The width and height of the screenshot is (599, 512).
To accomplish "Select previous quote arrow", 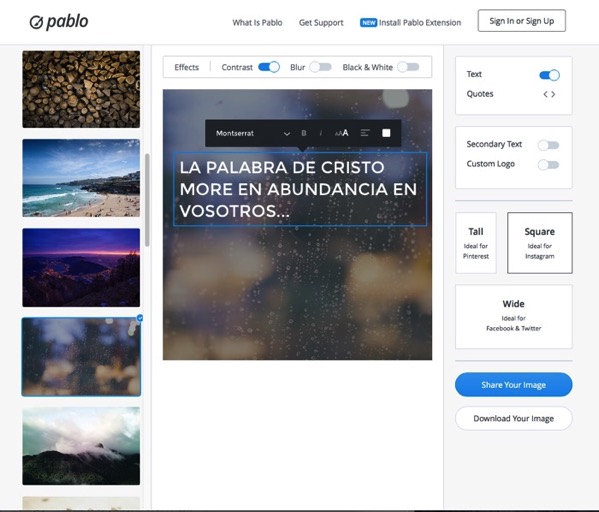I will pyautogui.click(x=546, y=94).
